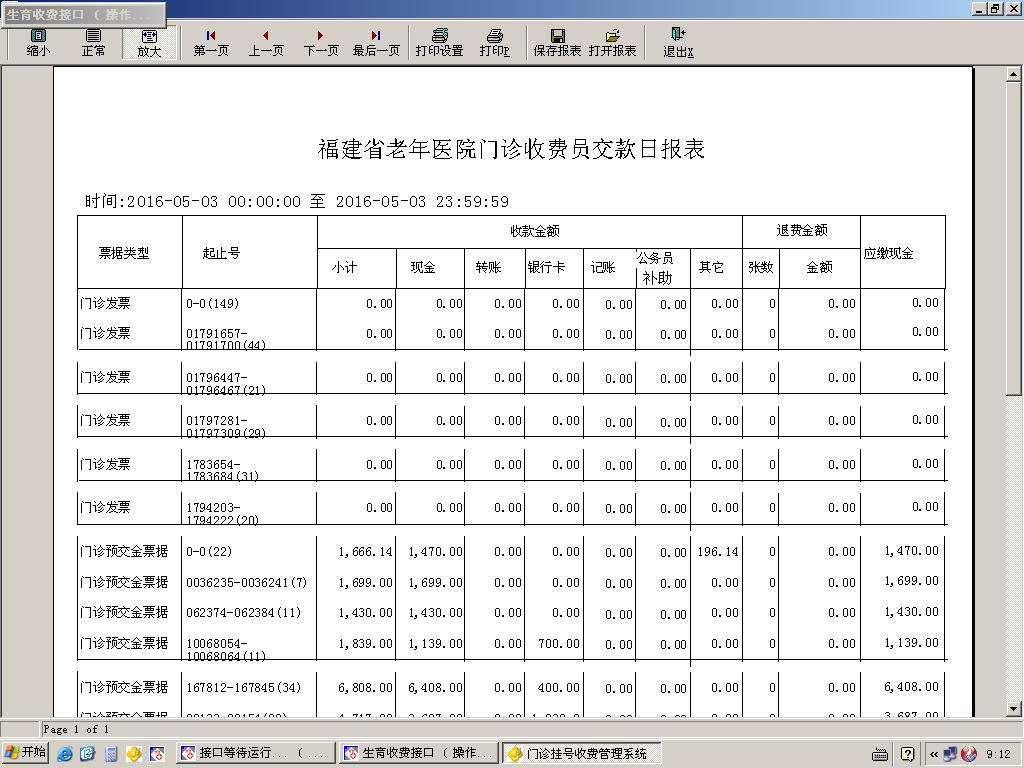Click the 公务员补助 column header
The width and height of the screenshot is (1024, 768).
pyautogui.click(x=656, y=268)
